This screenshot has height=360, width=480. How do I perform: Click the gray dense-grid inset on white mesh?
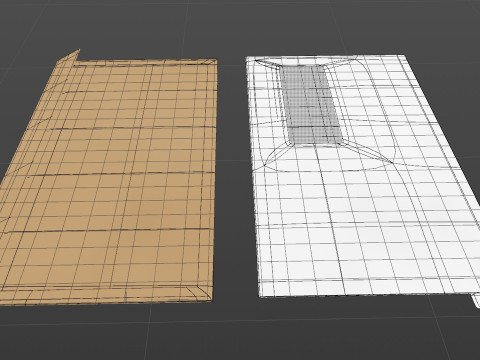[x=311, y=104]
